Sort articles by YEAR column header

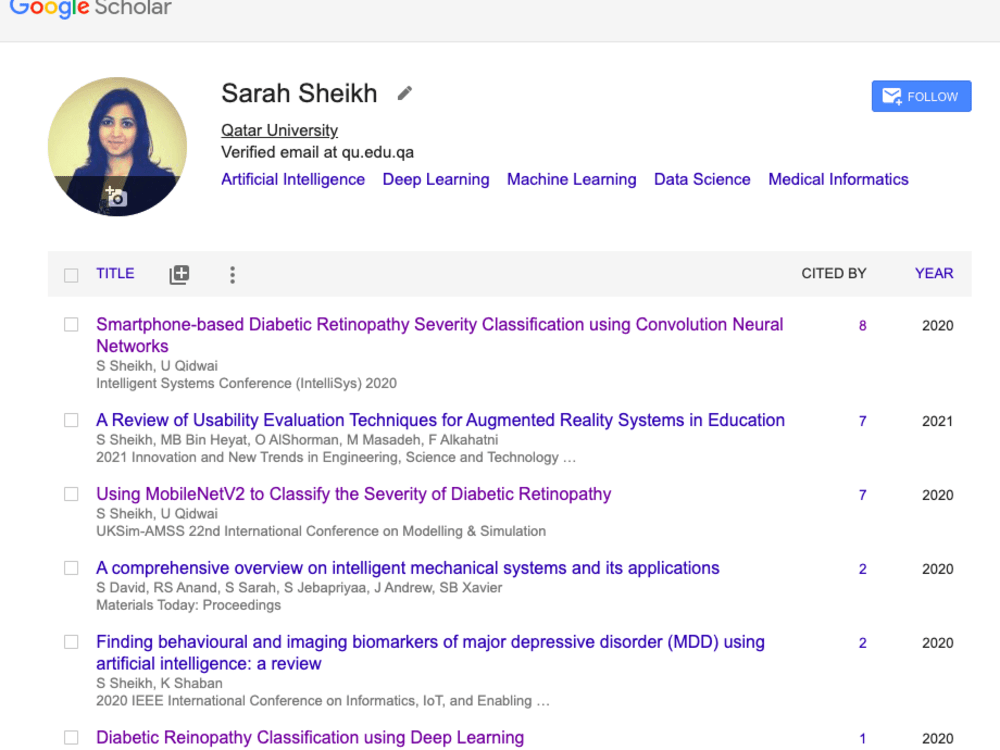(x=934, y=274)
